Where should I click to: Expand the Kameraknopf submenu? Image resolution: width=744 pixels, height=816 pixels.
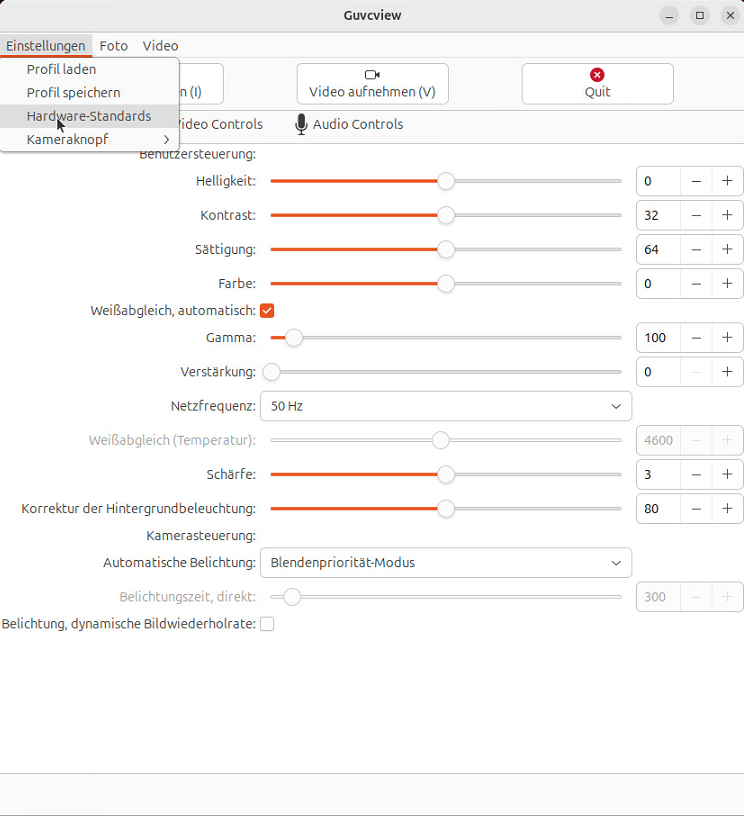[89, 139]
